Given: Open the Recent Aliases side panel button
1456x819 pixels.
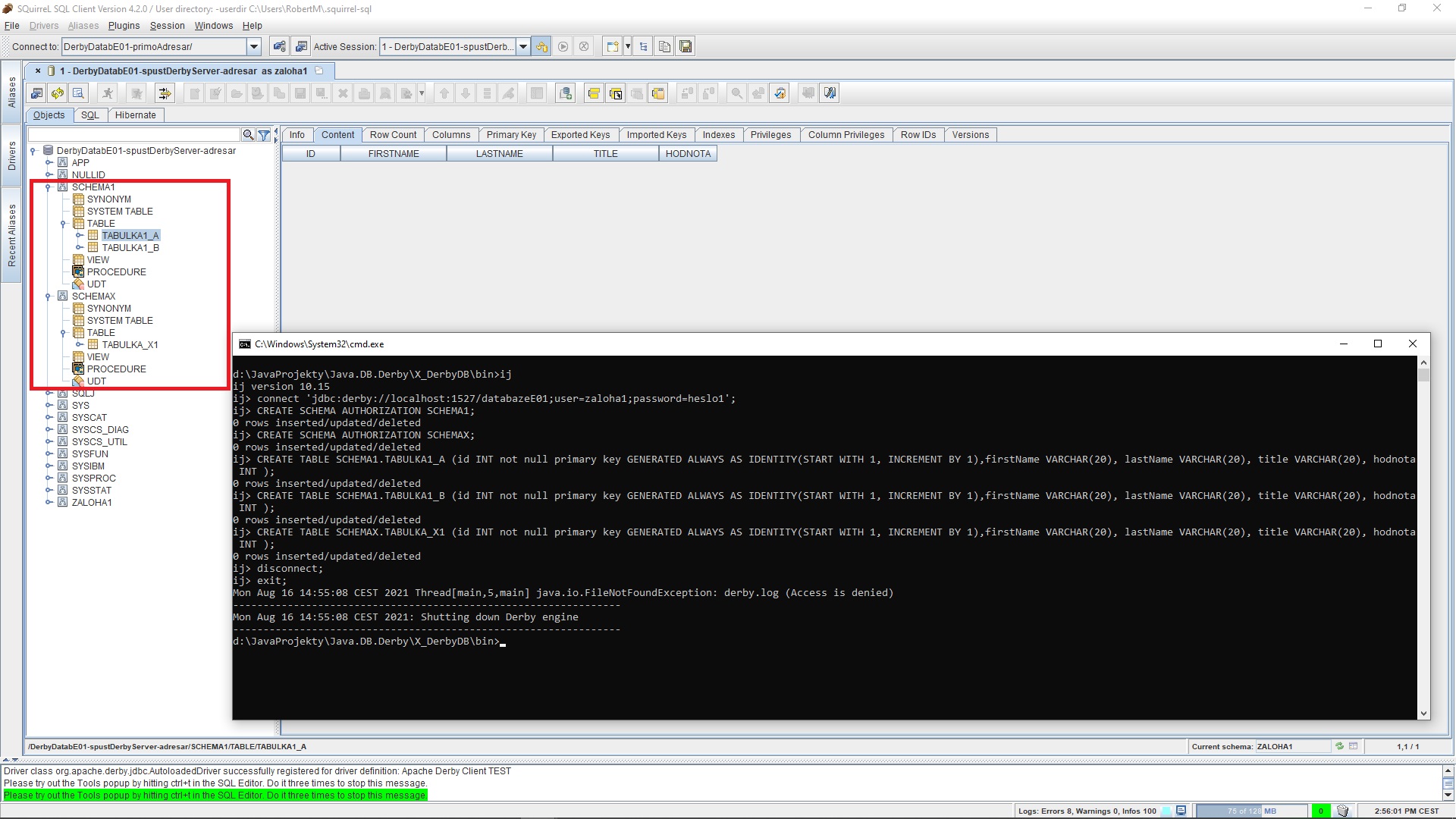Looking at the screenshot, I should [x=11, y=235].
